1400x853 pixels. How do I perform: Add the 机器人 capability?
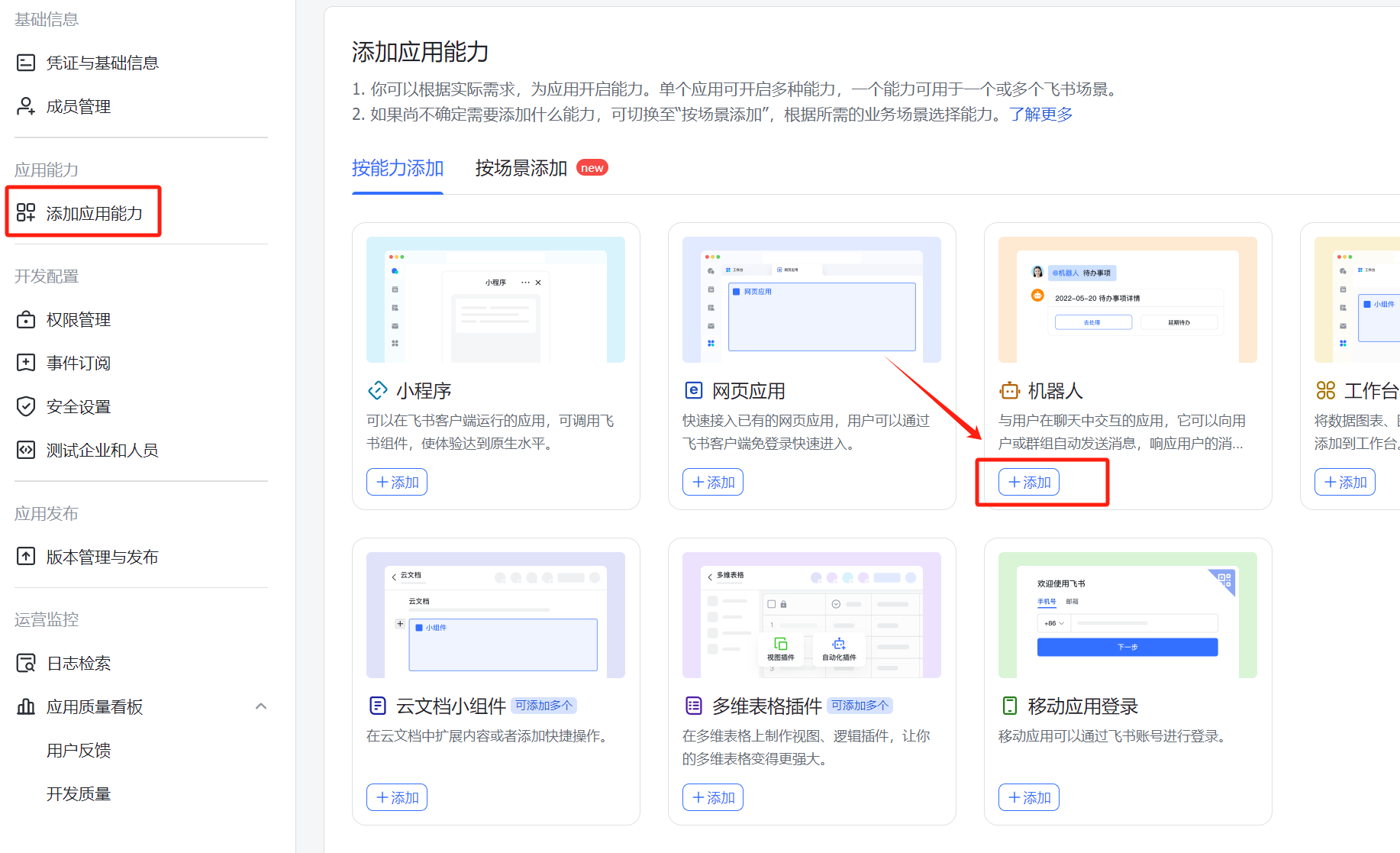pyautogui.click(x=1029, y=482)
